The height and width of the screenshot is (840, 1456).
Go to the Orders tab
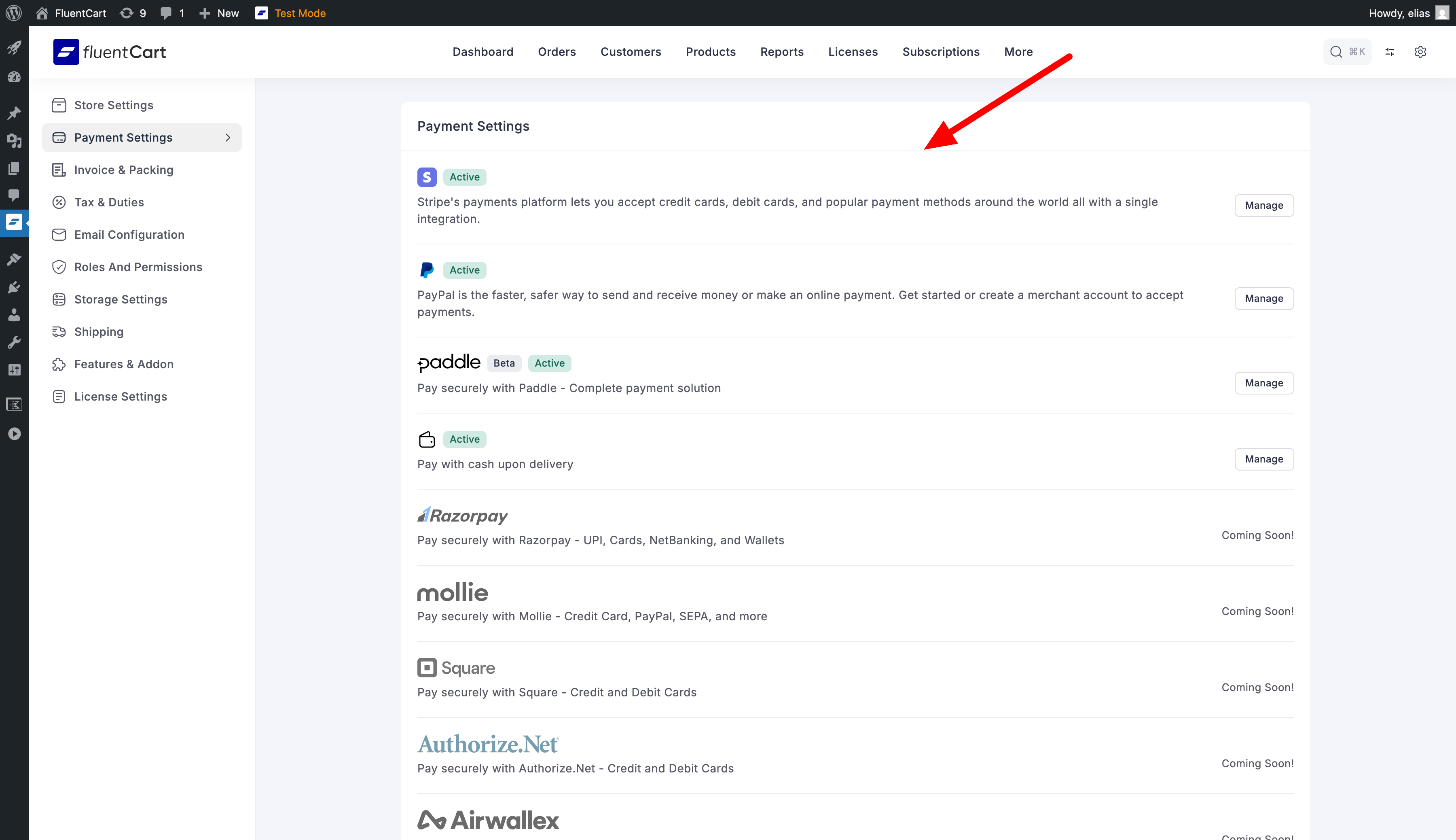557,52
